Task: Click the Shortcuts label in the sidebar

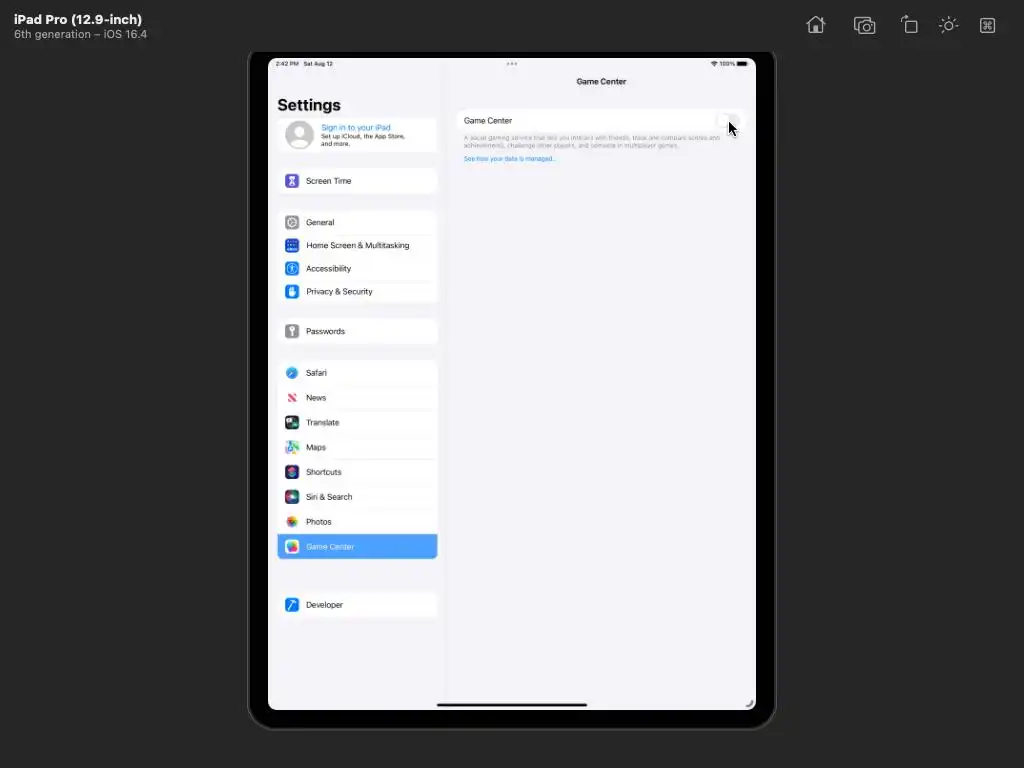Action: (323, 472)
